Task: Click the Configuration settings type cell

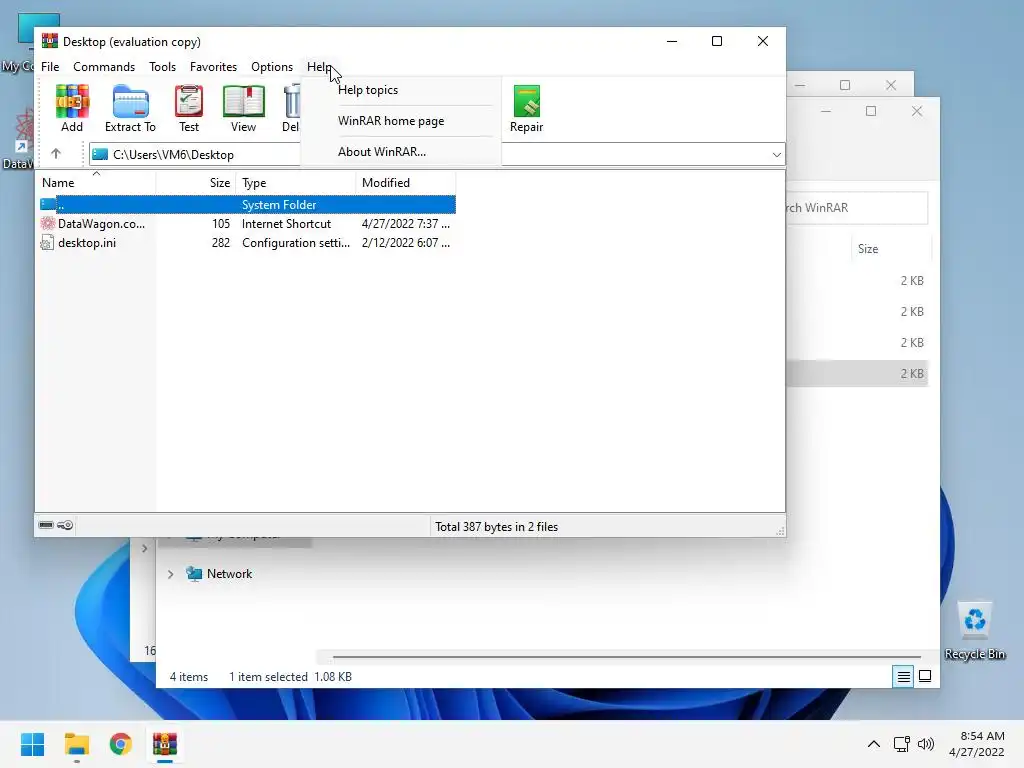Action: click(x=296, y=243)
